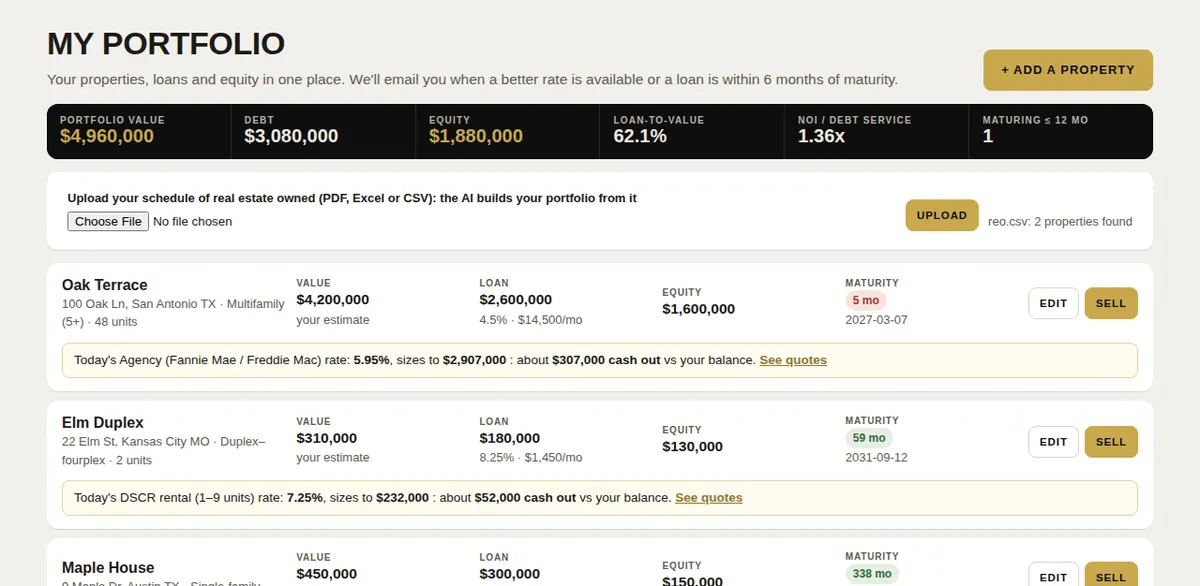This screenshot has height=586, width=1200.
Task: Click the $52,000 cash out text
Action: tap(525, 497)
